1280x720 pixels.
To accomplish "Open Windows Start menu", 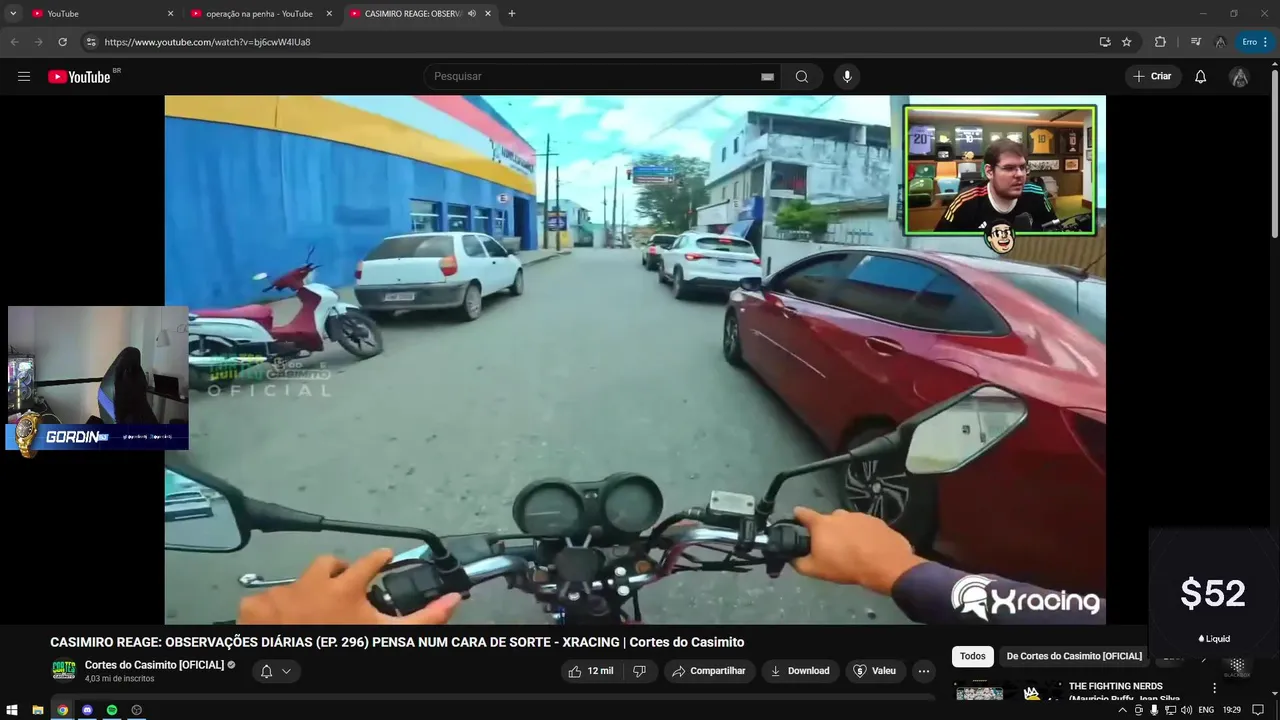I will 12,710.
